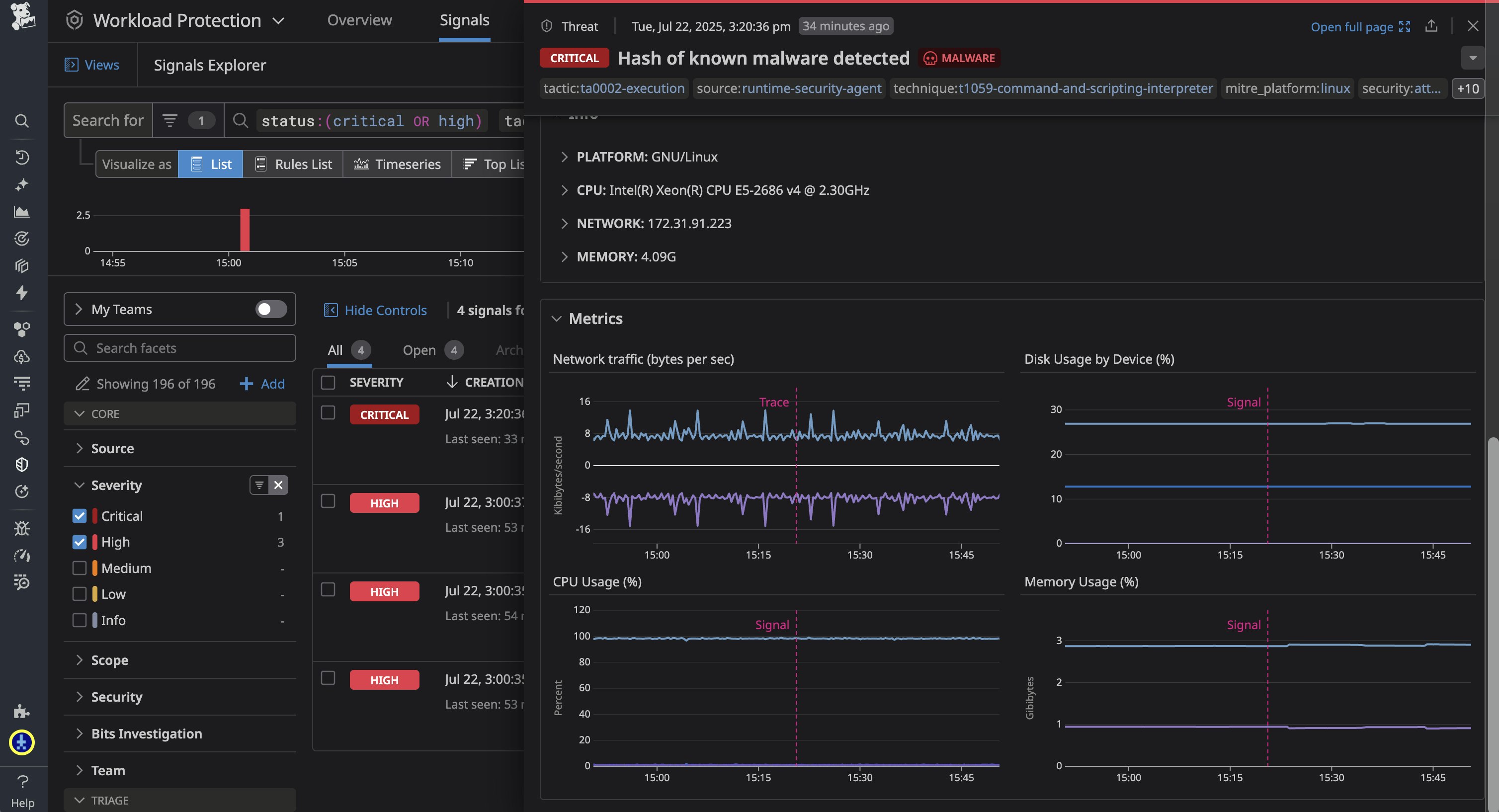Uncheck the High severity checkbox
The width and height of the screenshot is (1499, 812).
click(79, 542)
